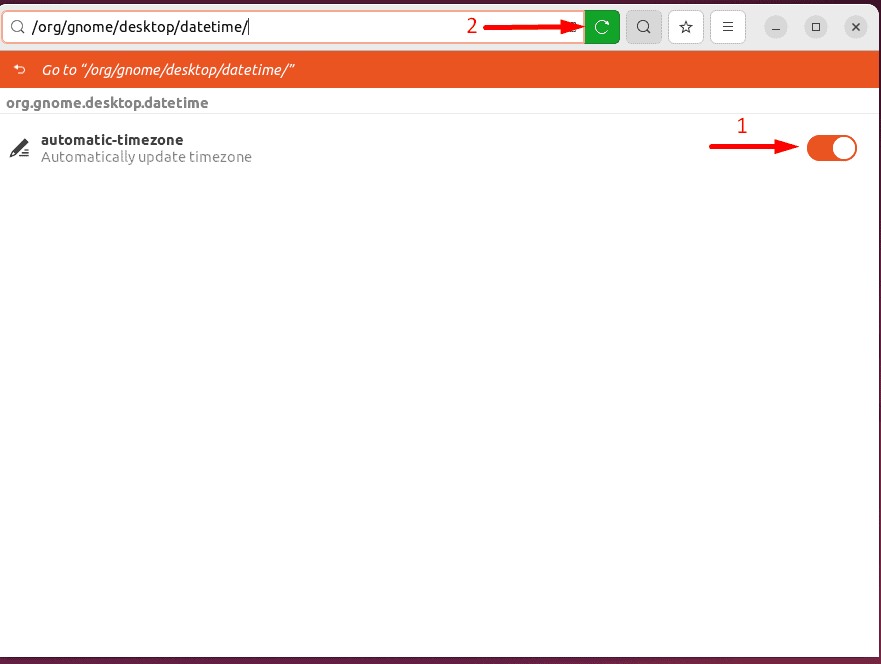Start a key search with the search button
881x664 pixels.
click(x=643, y=27)
